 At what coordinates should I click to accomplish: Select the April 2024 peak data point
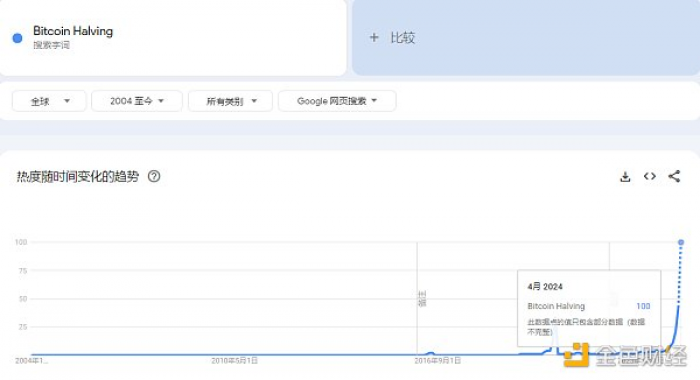click(681, 242)
